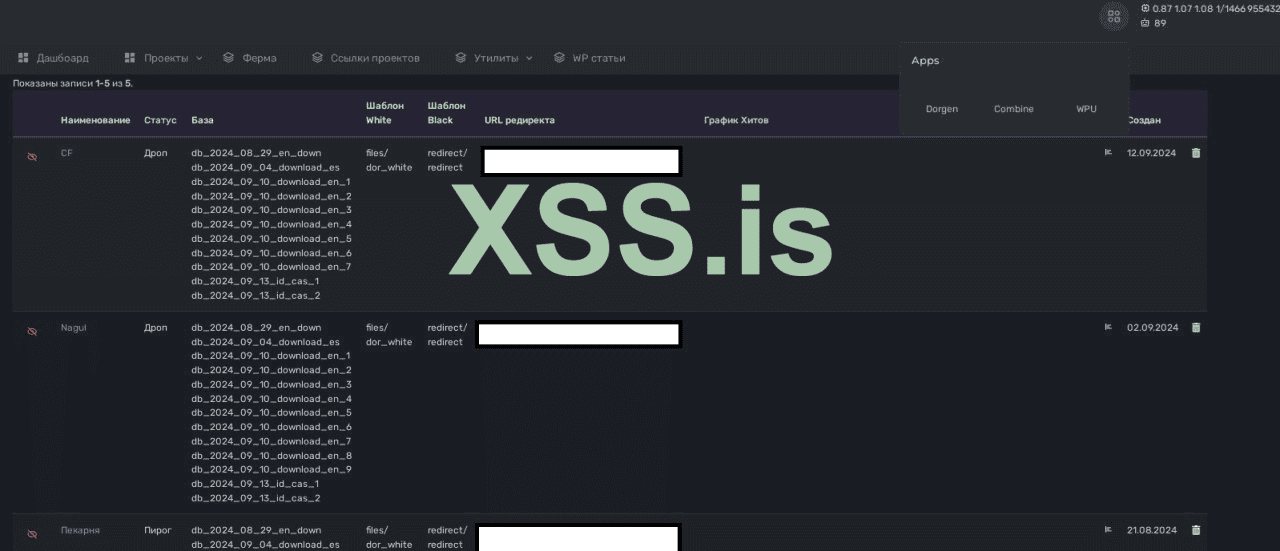Click the server load values 0.87 1.07 1.08

pyautogui.click(x=1183, y=8)
